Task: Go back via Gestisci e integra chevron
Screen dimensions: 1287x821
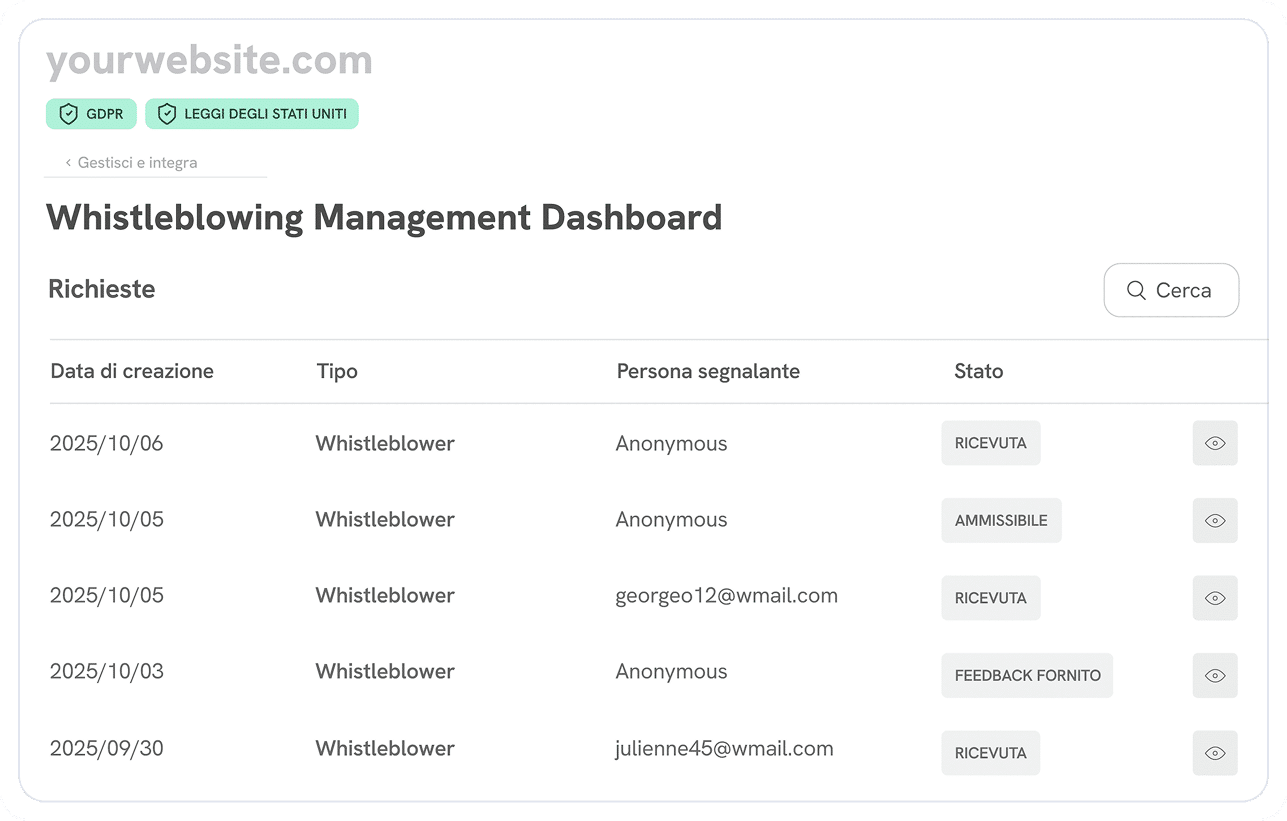Action: [68, 162]
